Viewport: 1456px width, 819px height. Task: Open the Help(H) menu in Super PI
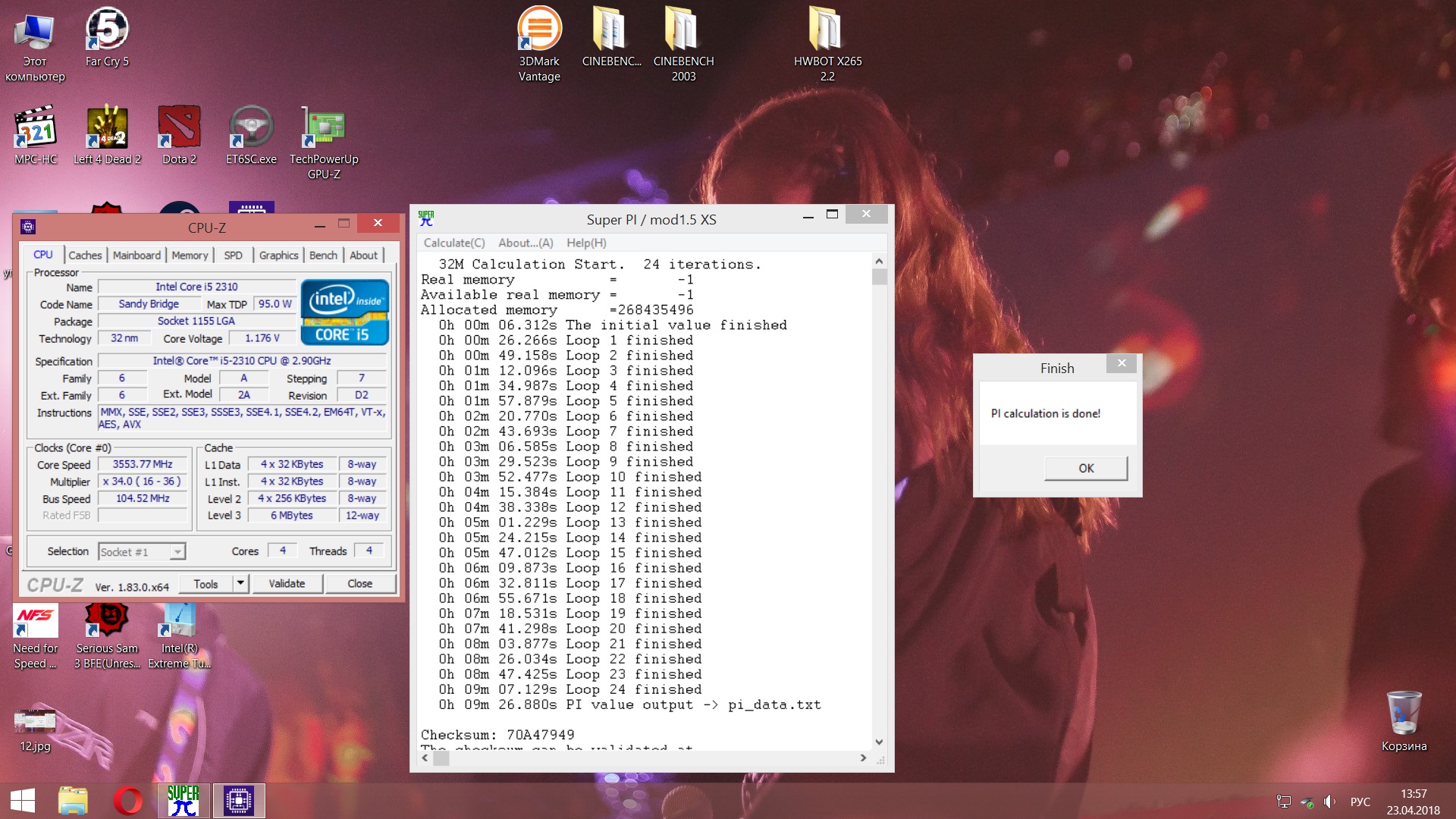[586, 243]
